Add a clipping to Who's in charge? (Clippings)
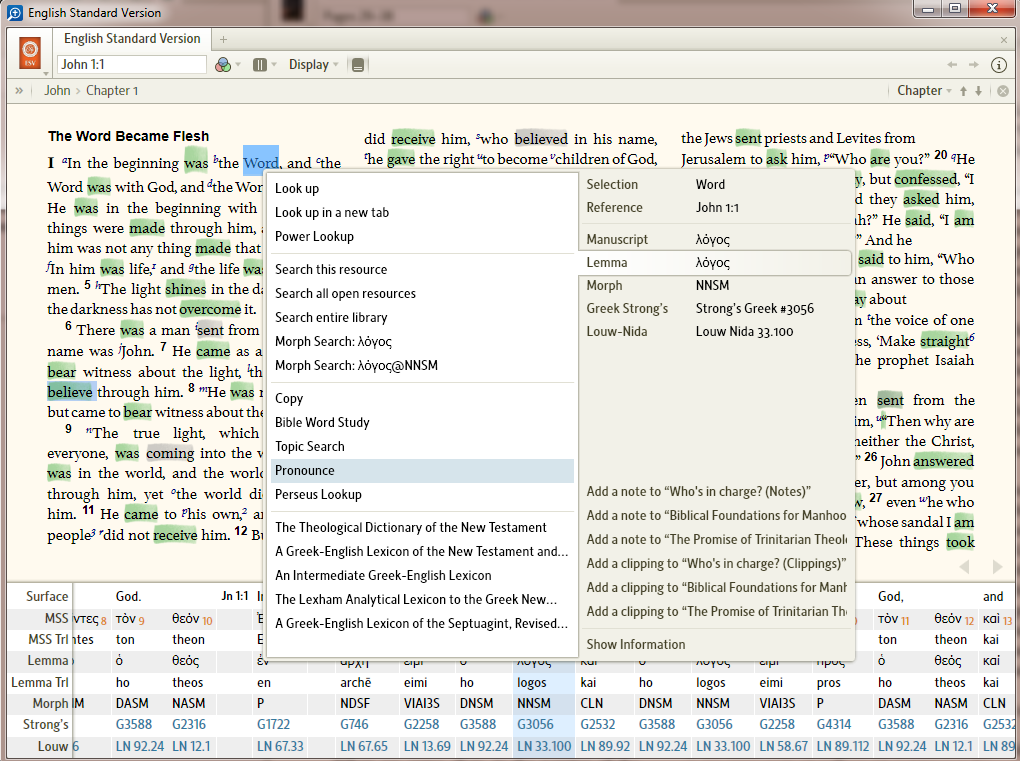This screenshot has width=1020, height=761. 716,564
